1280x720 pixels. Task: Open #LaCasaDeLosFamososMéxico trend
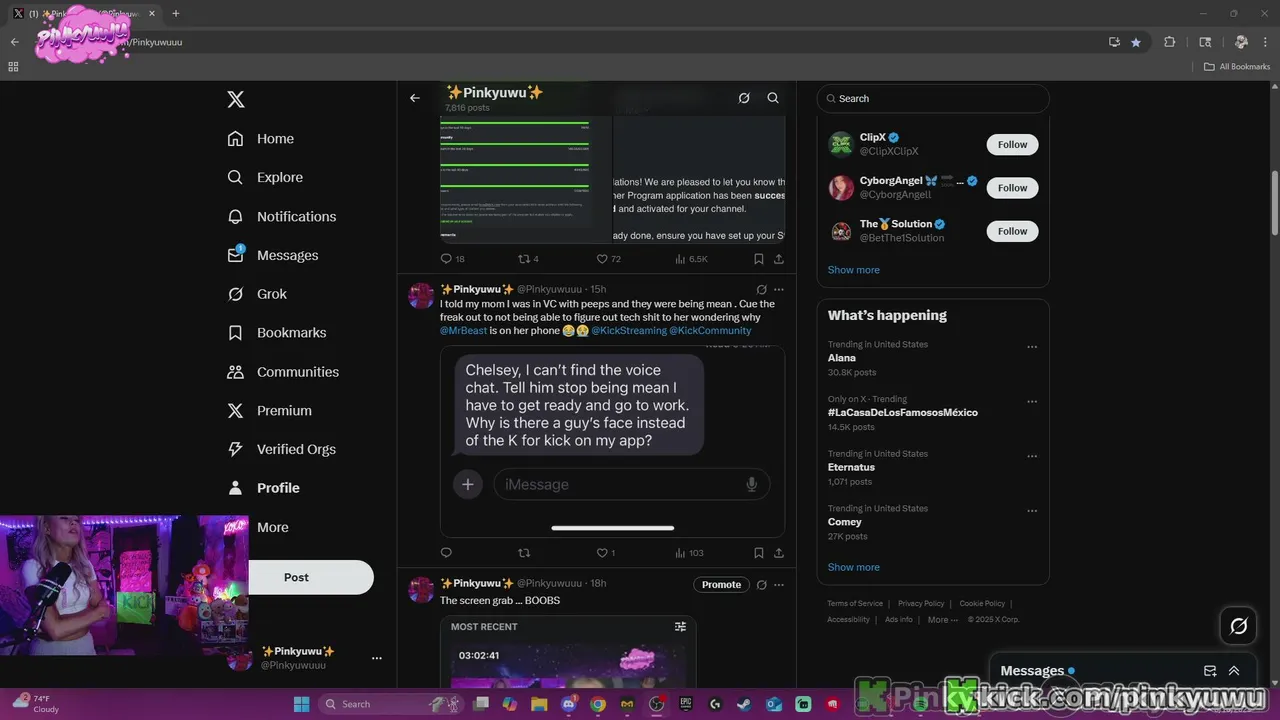(902, 412)
